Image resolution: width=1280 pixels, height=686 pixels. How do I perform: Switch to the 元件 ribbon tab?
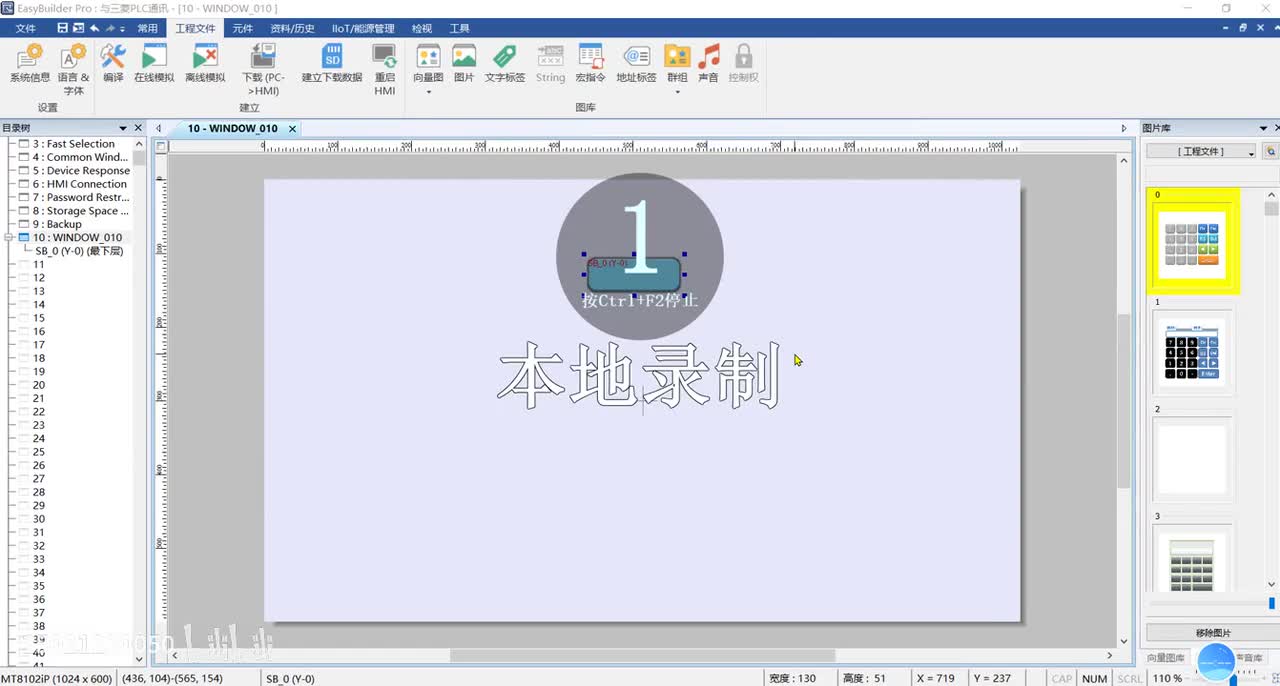[243, 29]
